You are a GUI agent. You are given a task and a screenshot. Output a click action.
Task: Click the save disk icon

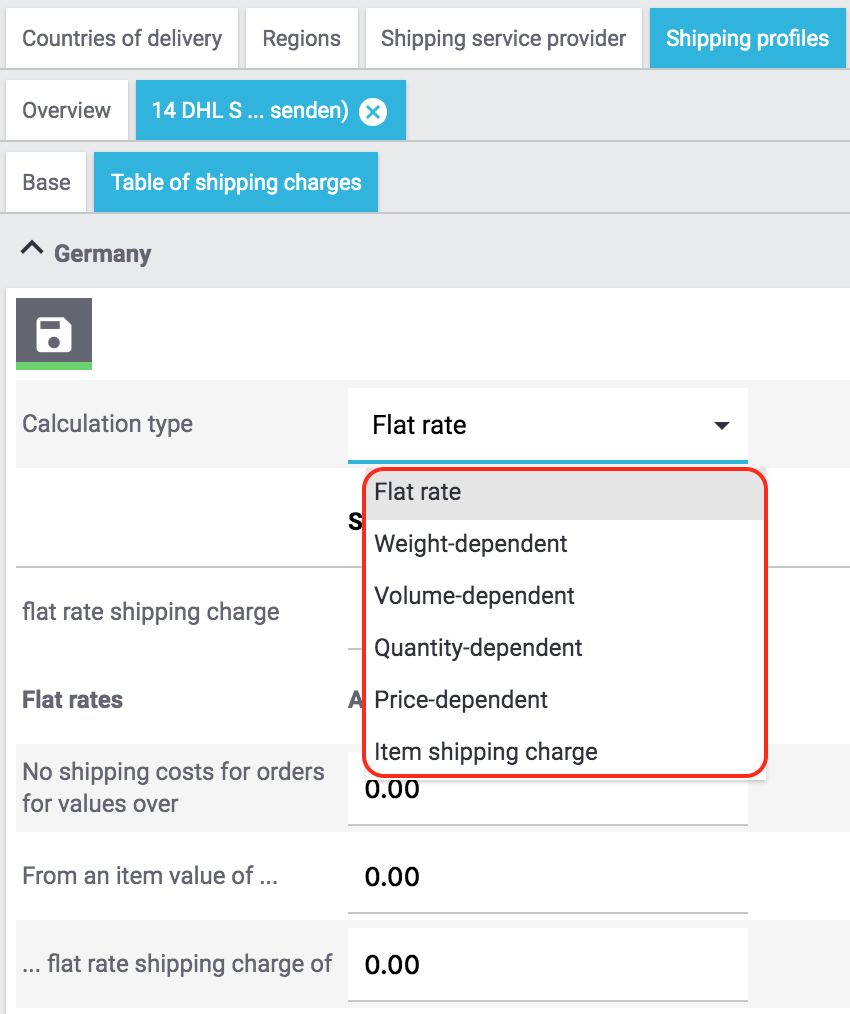click(x=54, y=334)
